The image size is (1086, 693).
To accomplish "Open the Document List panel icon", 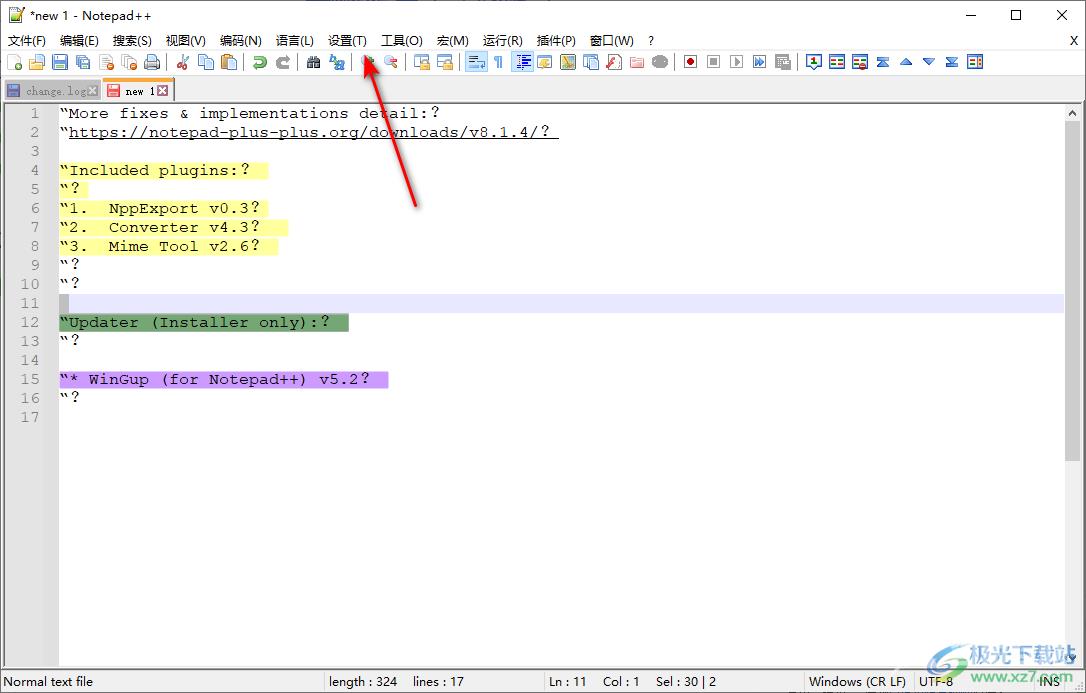I will click(x=591, y=62).
